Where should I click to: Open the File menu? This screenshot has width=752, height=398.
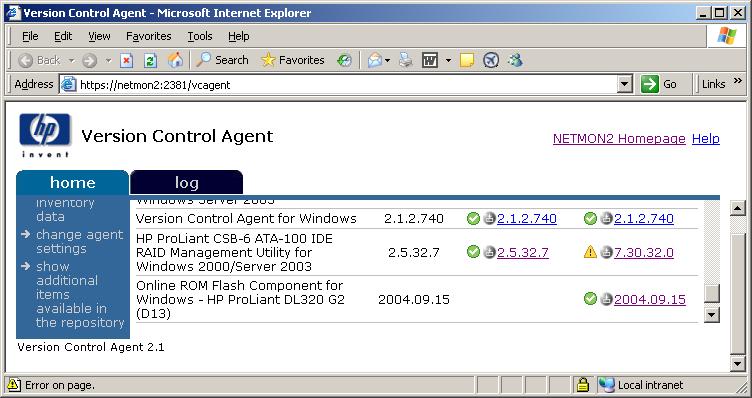[x=30, y=36]
